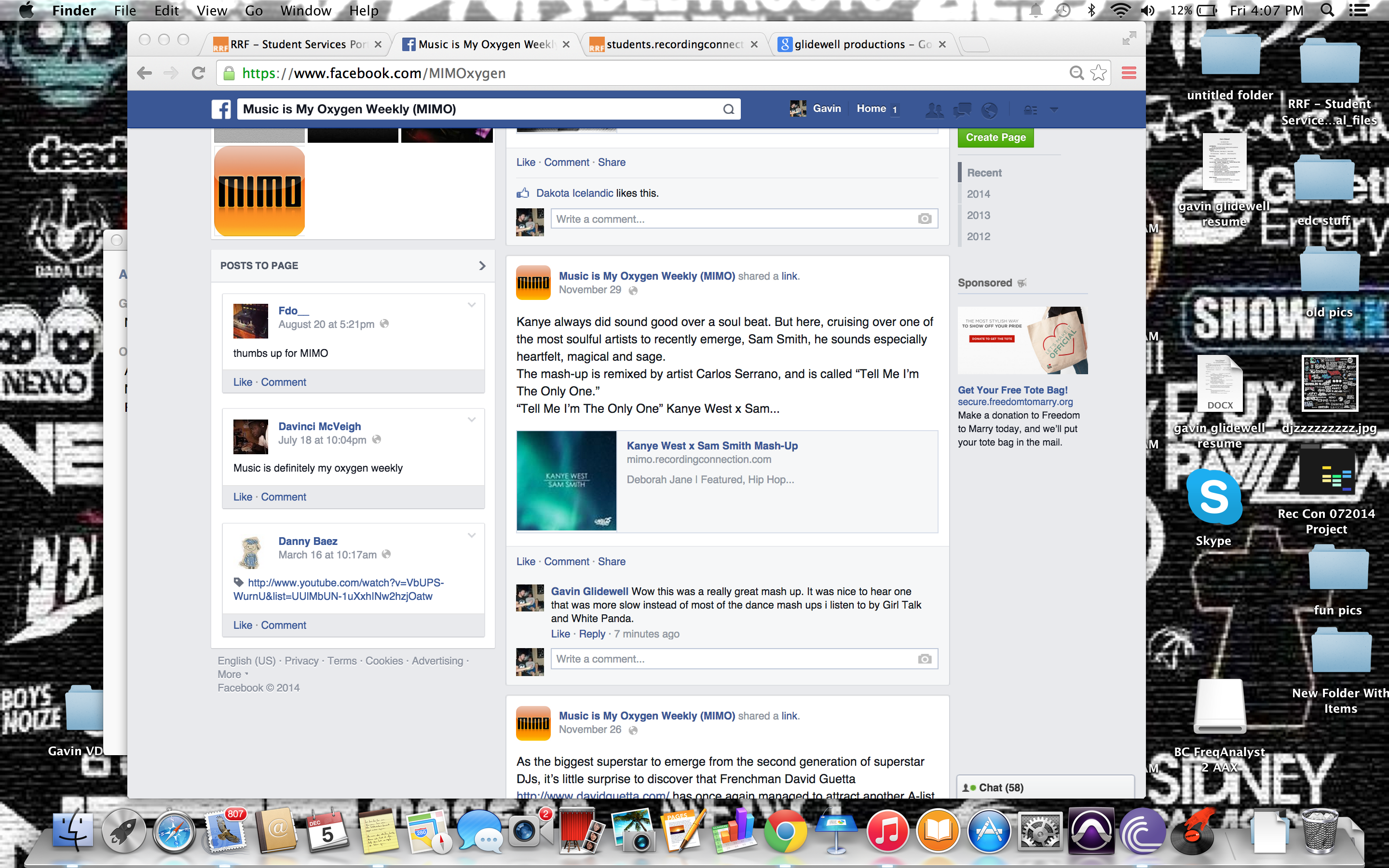
Task: Attach photo in first comment box
Action: (925, 219)
